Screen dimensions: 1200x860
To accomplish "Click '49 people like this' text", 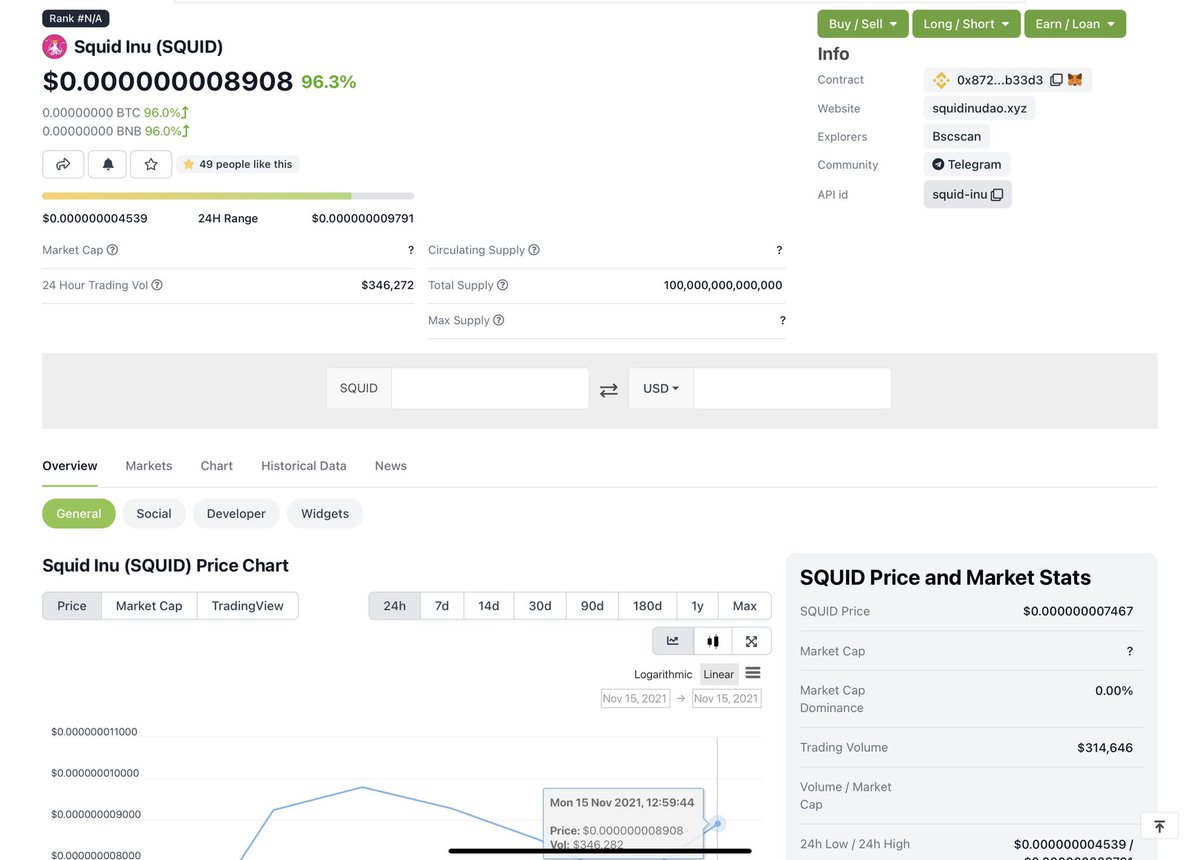I will click(x=246, y=164).
